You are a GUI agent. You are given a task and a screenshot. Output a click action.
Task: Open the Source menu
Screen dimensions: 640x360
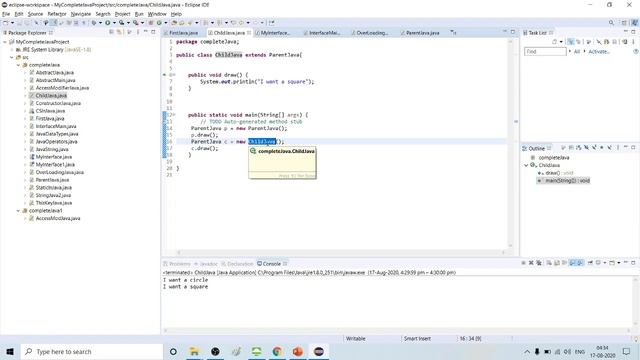(35, 14)
